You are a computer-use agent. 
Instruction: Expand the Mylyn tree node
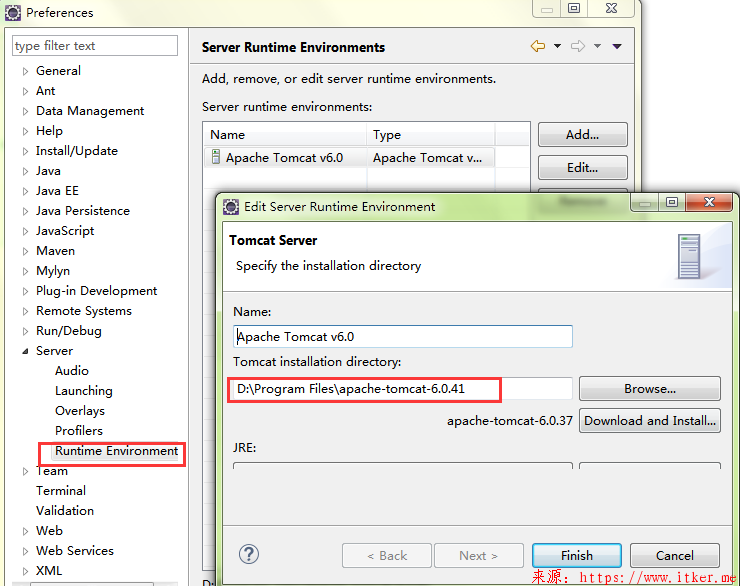(x=25, y=271)
